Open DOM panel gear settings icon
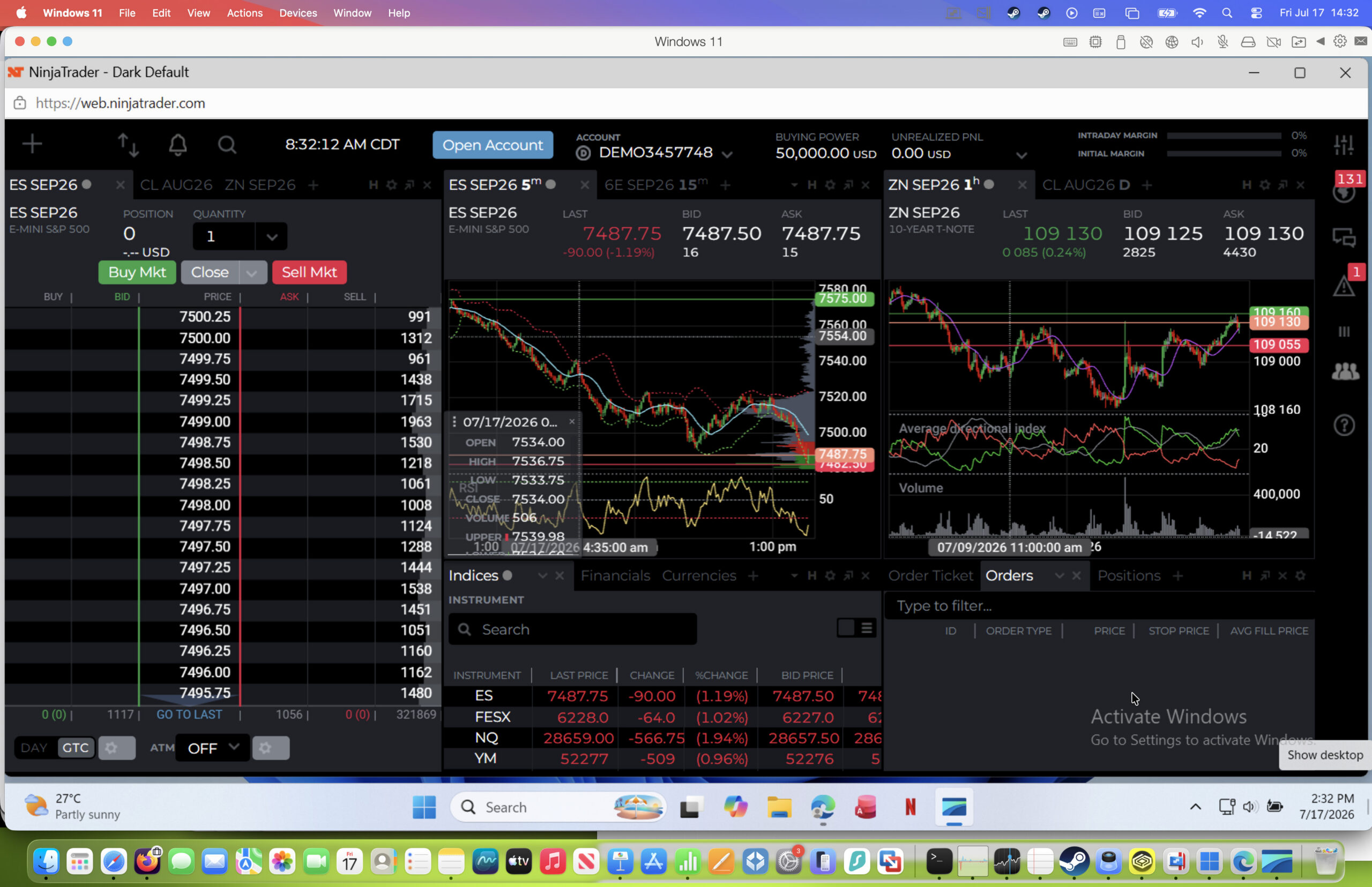 click(x=392, y=185)
